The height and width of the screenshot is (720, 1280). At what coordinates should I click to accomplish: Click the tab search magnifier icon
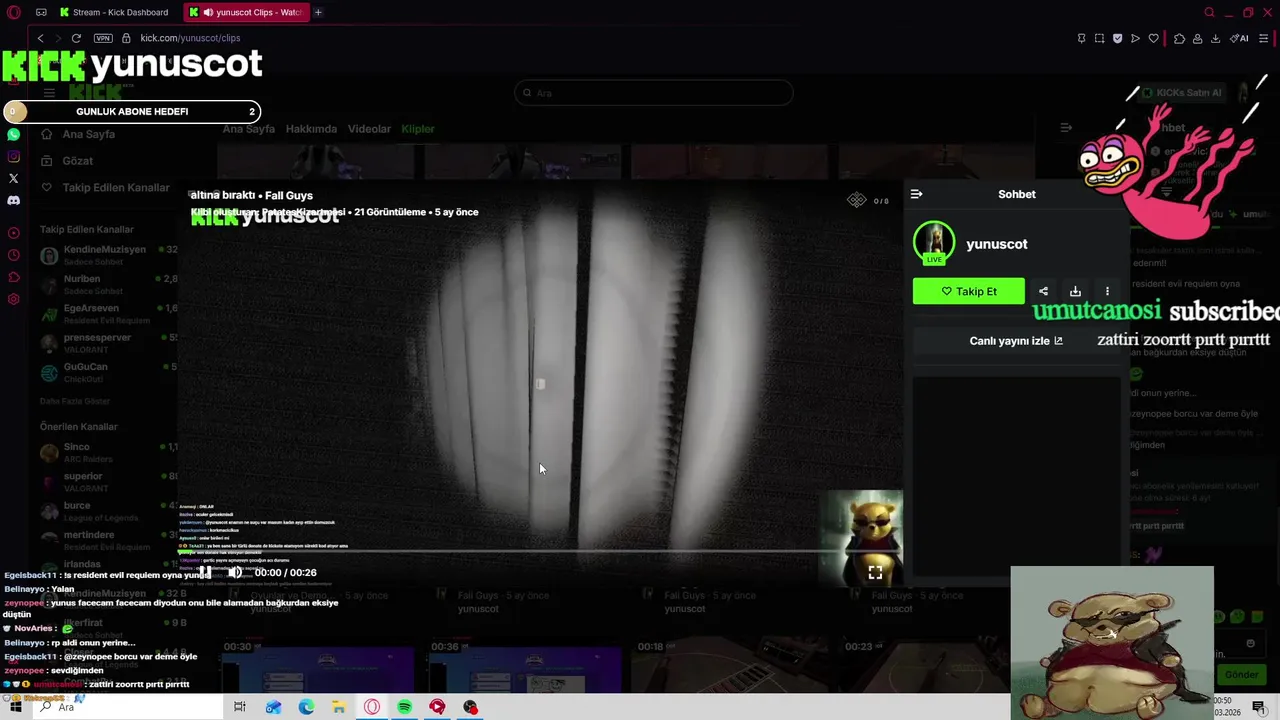click(1209, 12)
